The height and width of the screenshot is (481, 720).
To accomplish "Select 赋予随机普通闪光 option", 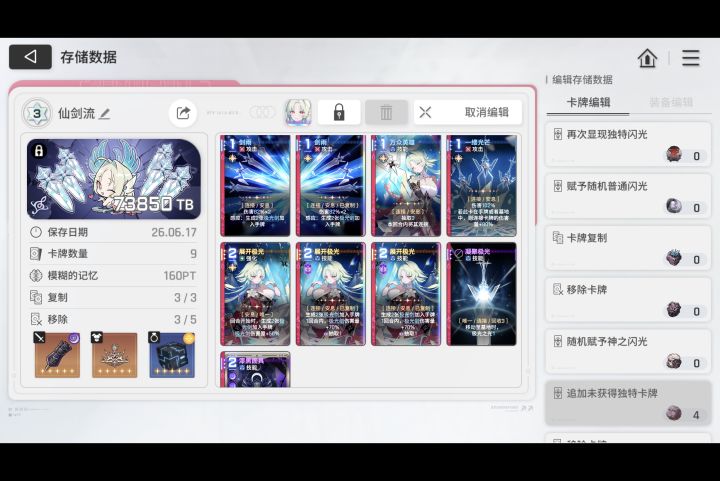I will 628,196.
